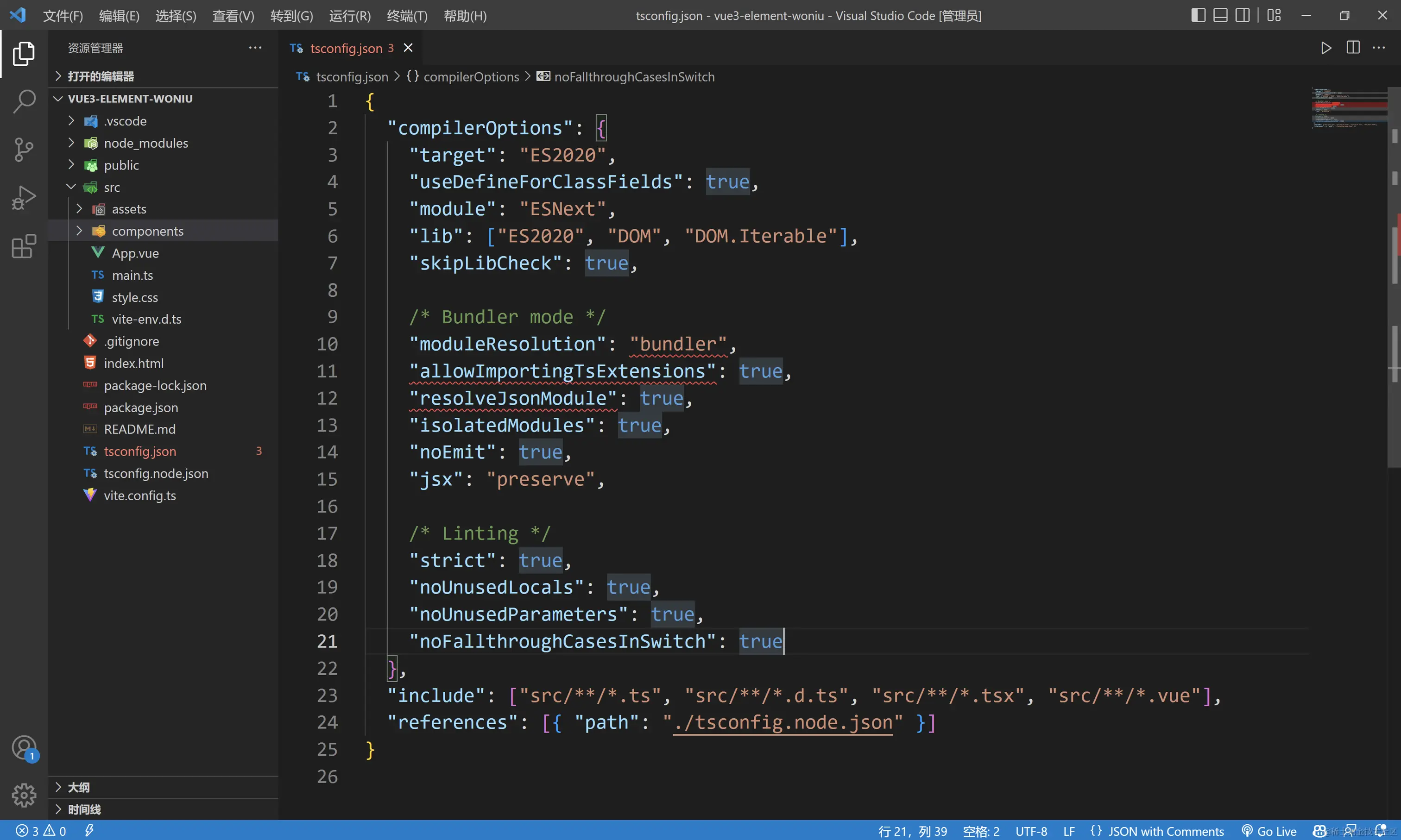Toggle the primary sidebar layout button

coord(1198,15)
